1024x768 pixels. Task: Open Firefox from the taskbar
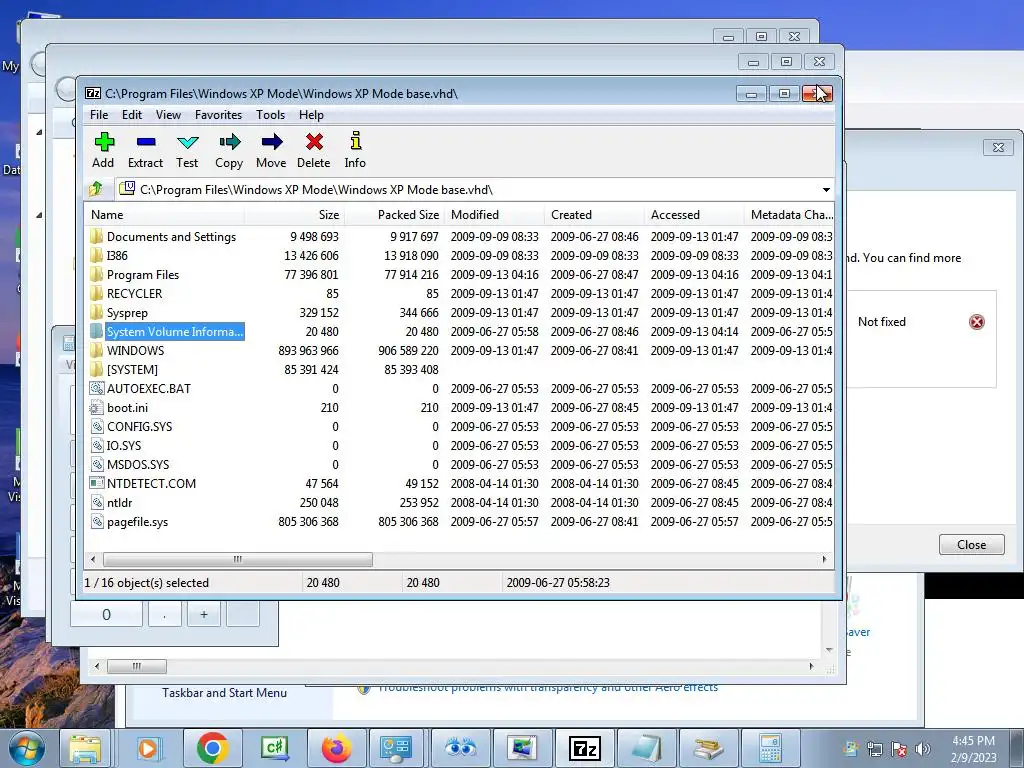pos(337,748)
